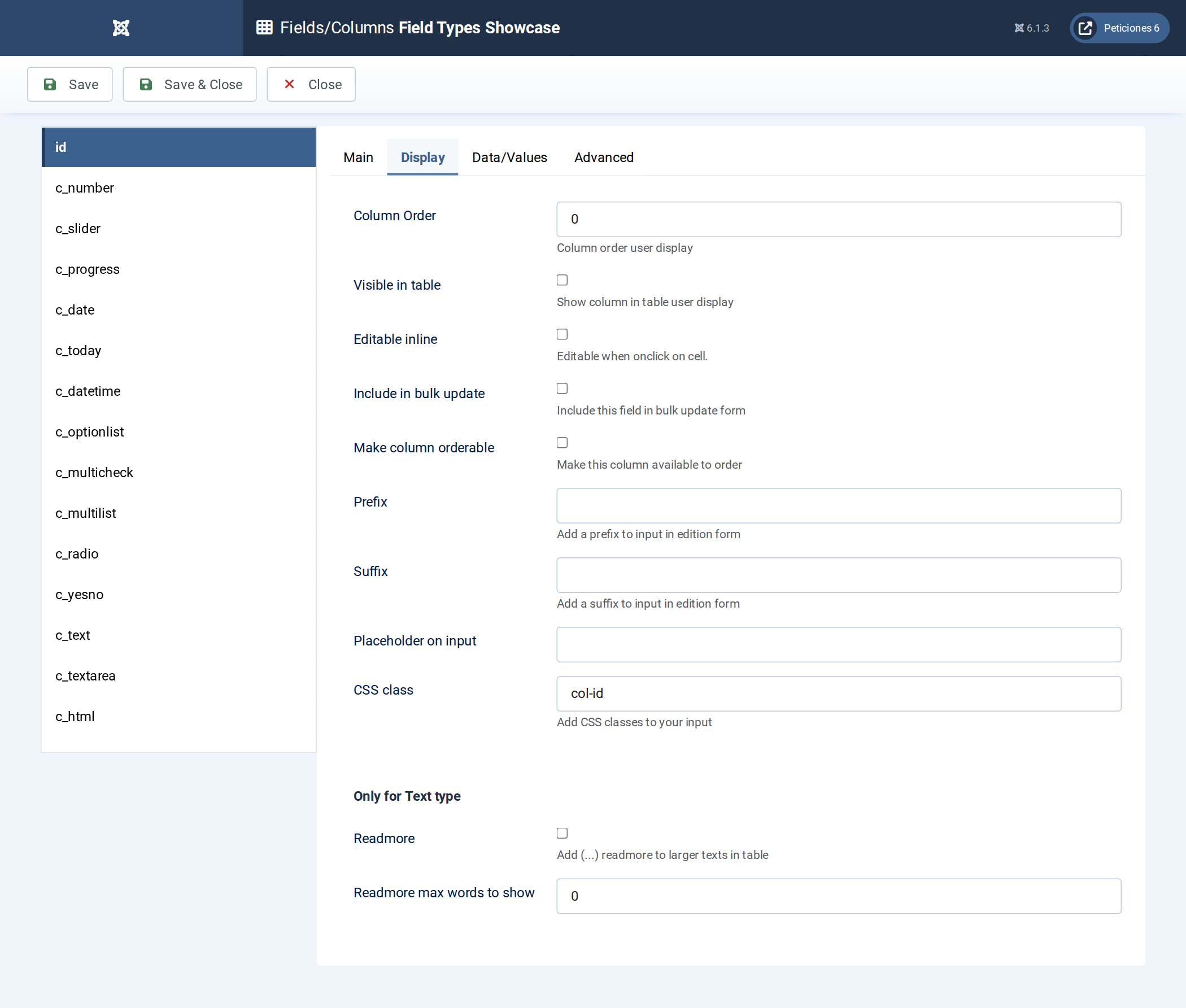Toggle the Visible in table checkbox
1186x1008 pixels.
coord(562,280)
